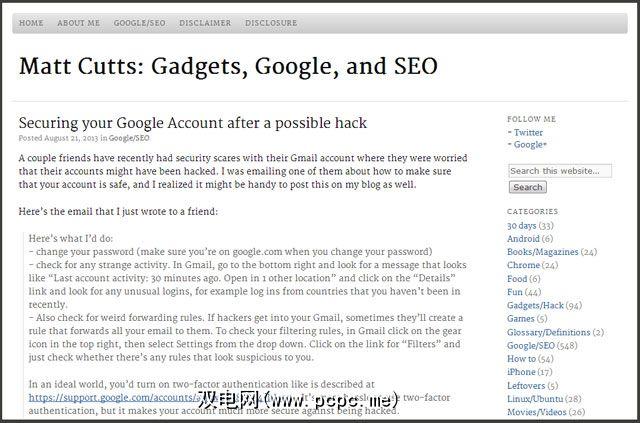The width and height of the screenshot is (640, 423).
Task: Open the HOME navigation menu item
Action: click(x=31, y=22)
